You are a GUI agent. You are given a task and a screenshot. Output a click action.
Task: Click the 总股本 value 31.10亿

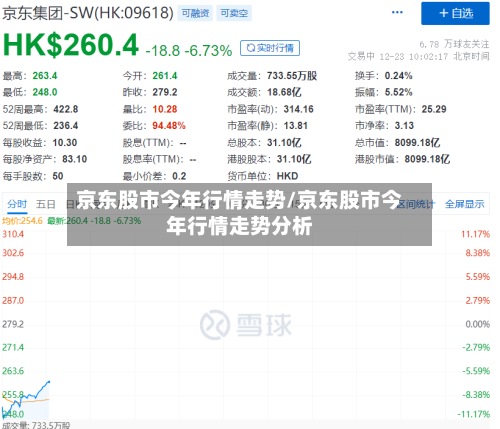tap(284, 143)
